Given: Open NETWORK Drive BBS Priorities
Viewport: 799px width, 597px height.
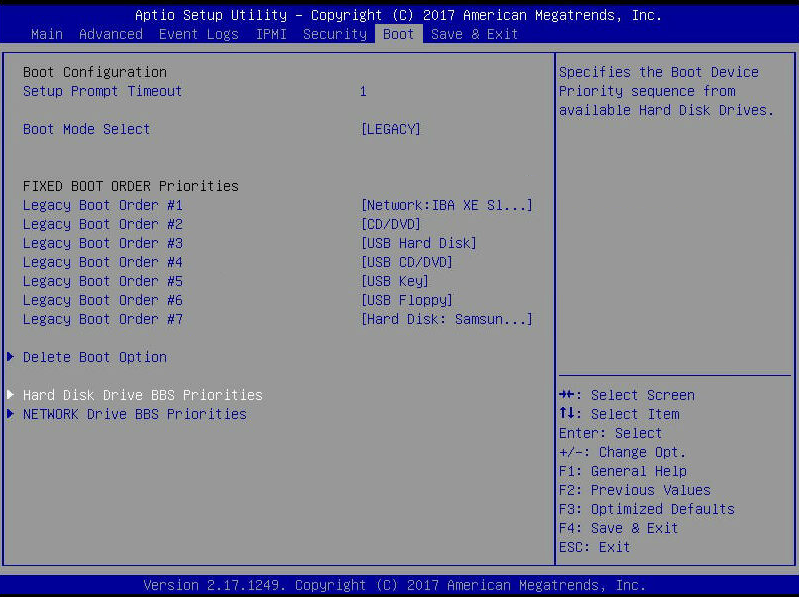Looking at the screenshot, I should [x=135, y=414].
